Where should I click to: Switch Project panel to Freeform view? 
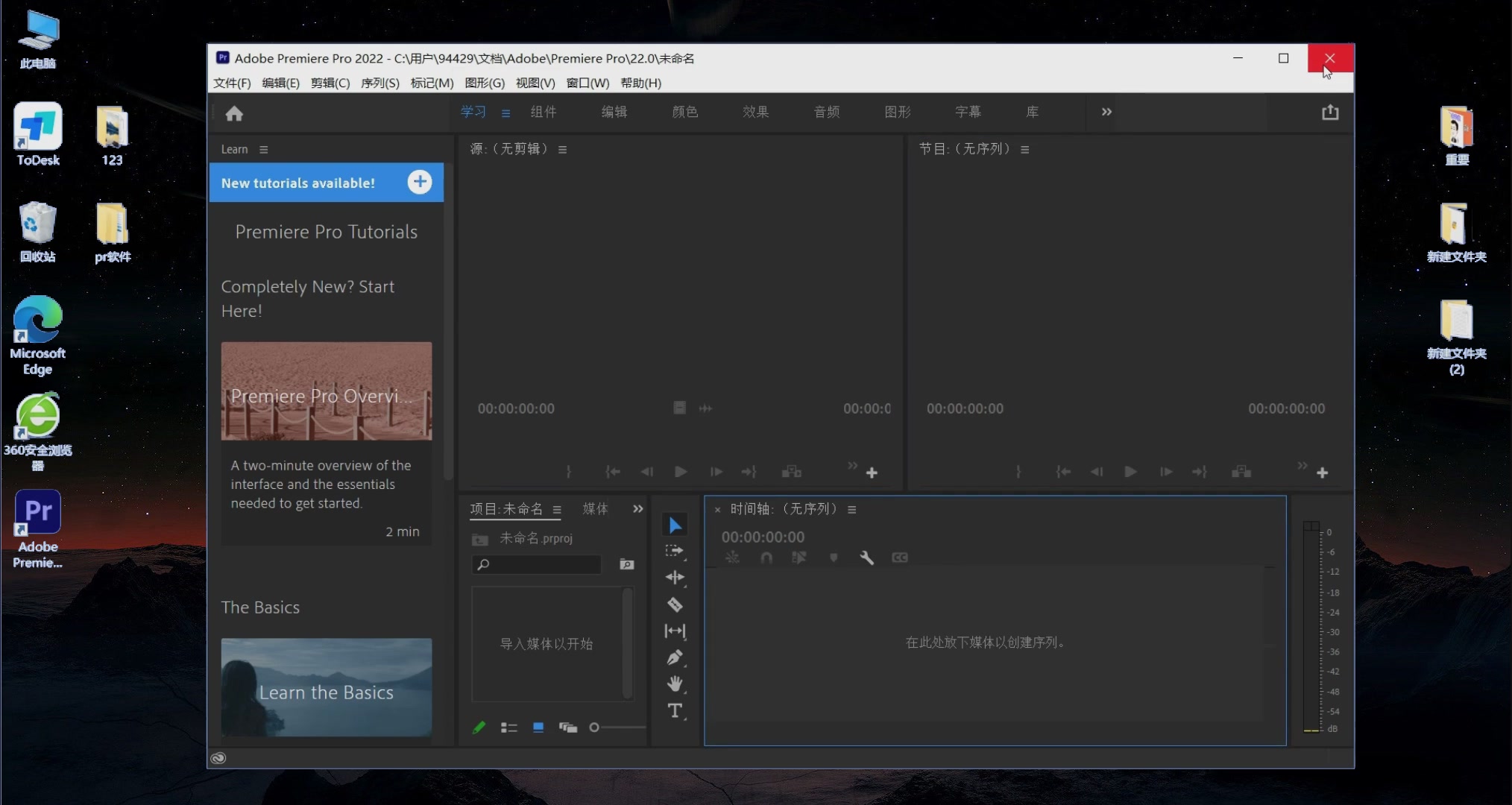[568, 727]
